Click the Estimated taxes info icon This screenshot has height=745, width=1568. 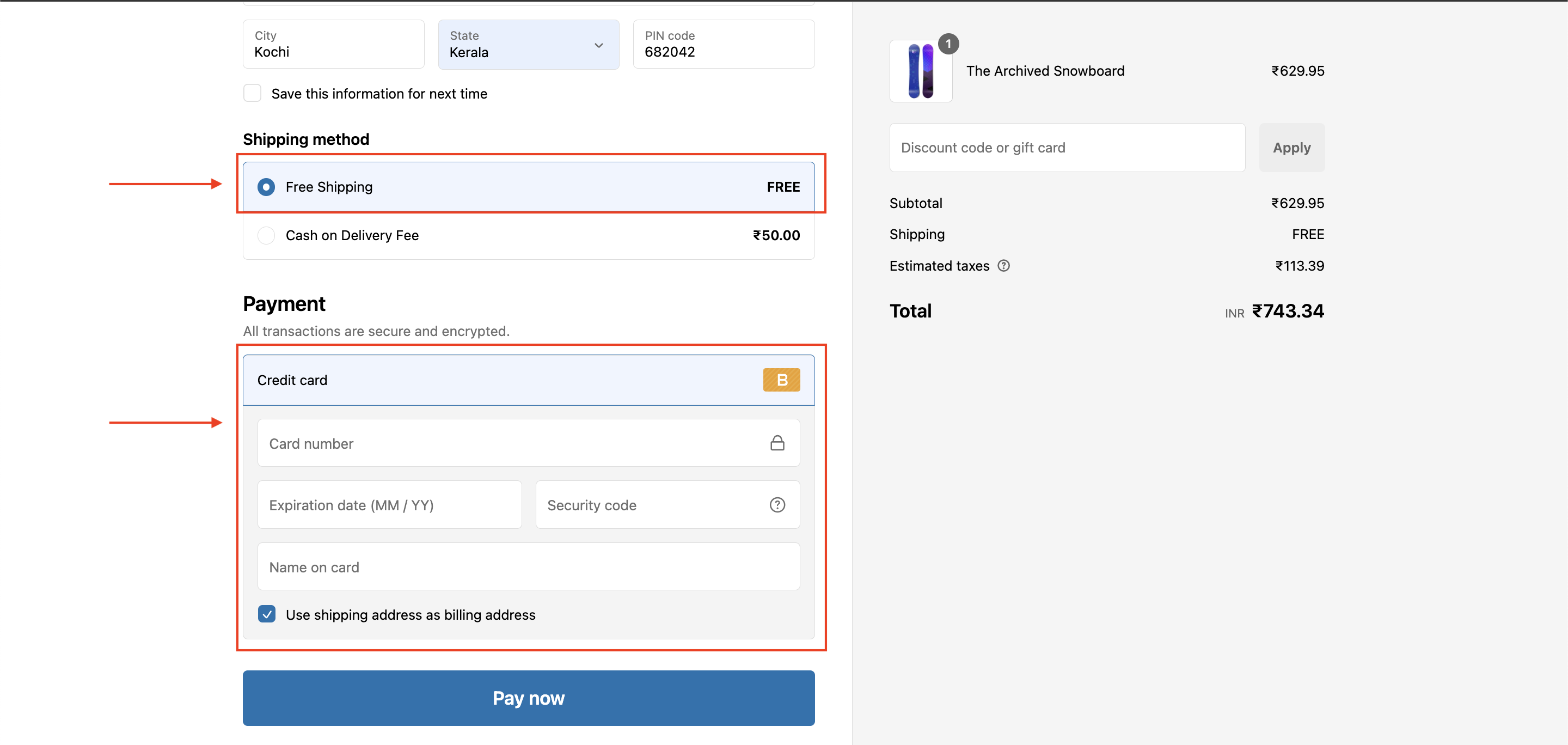(x=1003, y=265)
